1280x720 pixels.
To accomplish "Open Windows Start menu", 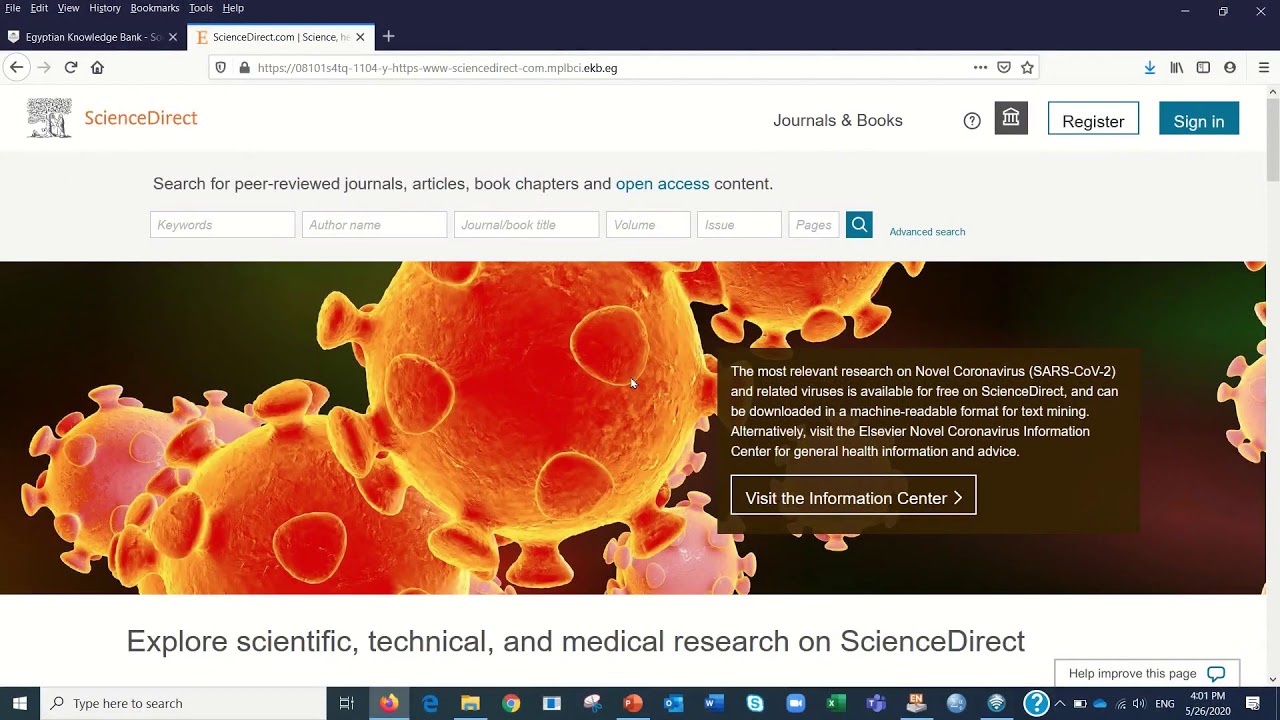I will (x=20, y=703).
